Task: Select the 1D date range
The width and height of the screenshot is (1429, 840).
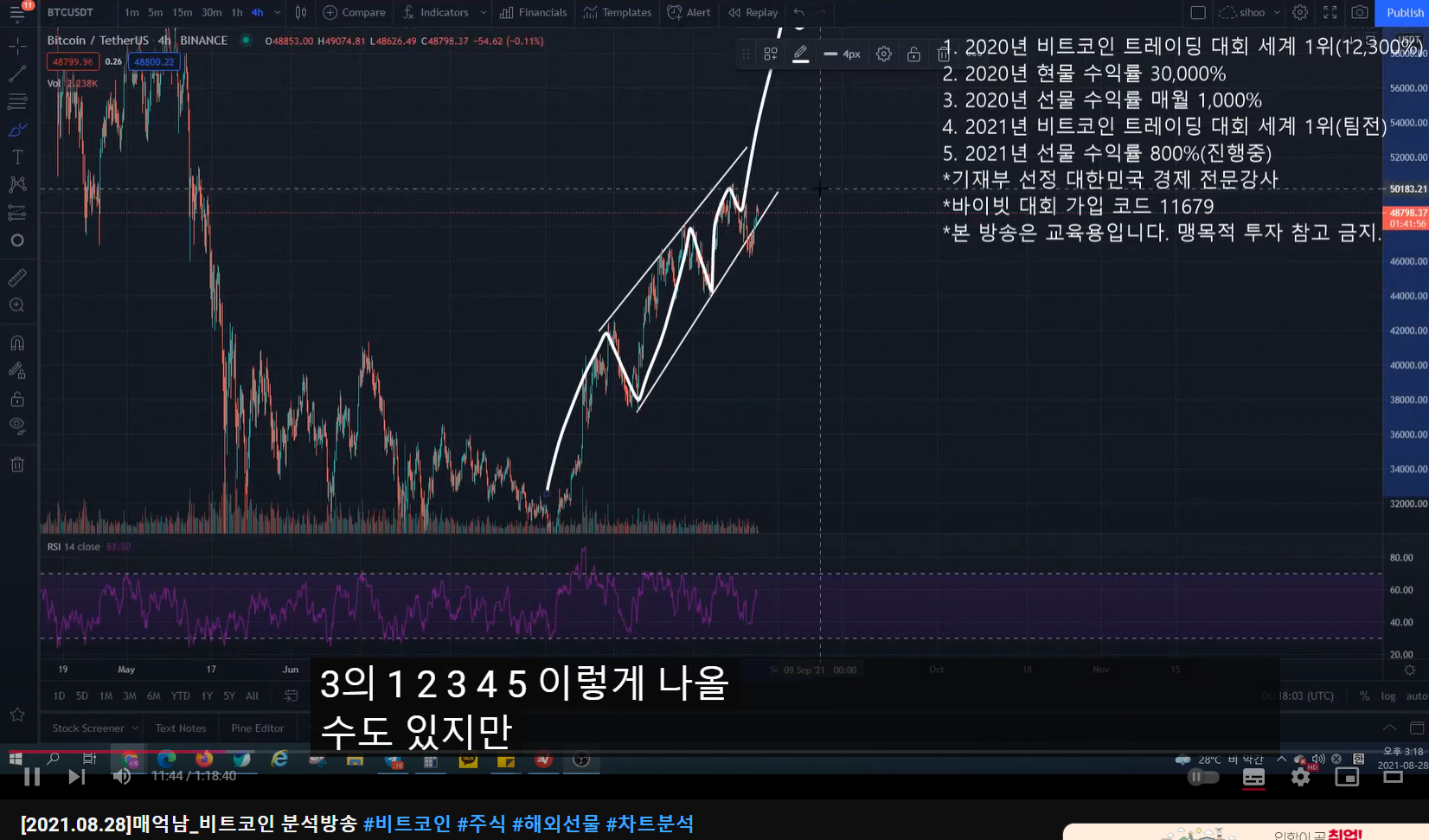Action: [x=59, y=696]
